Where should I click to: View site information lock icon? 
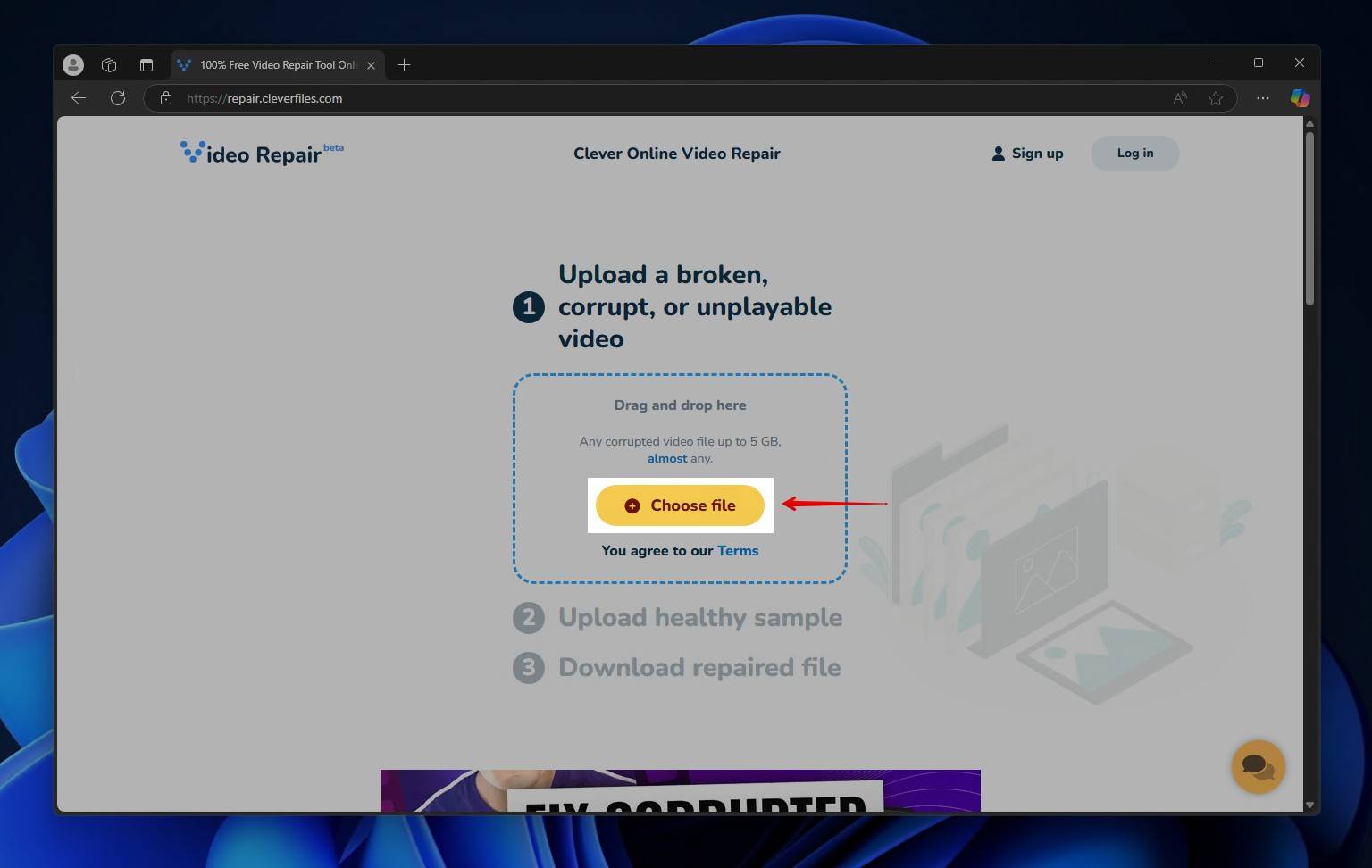click(x=166, y=98)
